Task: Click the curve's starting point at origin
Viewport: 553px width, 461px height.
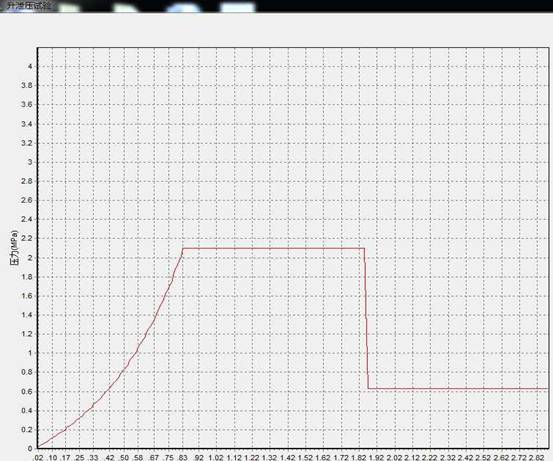Action: coord(38,447)
